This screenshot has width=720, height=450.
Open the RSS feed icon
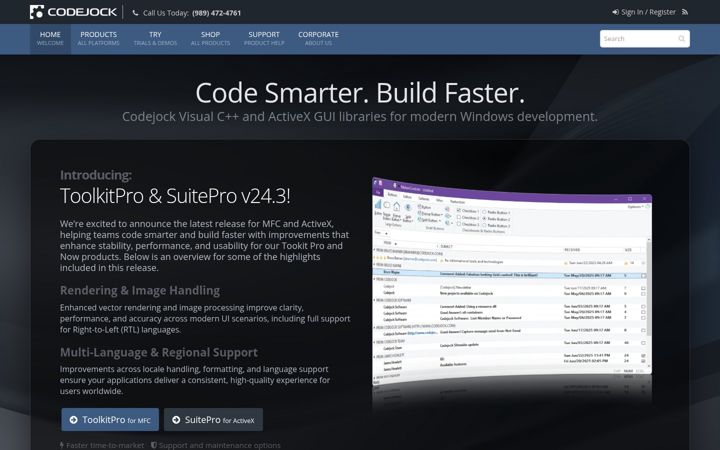tap(685, 12)
